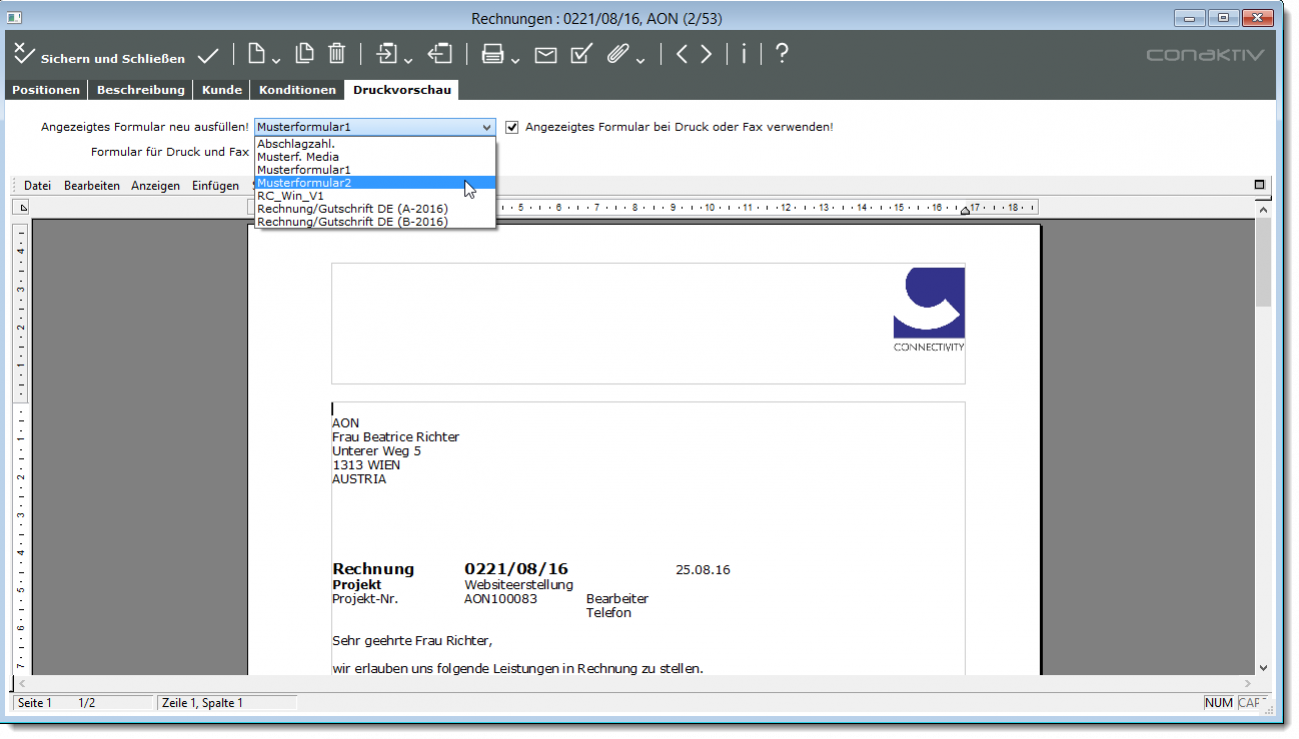
Task: Click the printer icon in toolbar
Action: click(492, 55)
